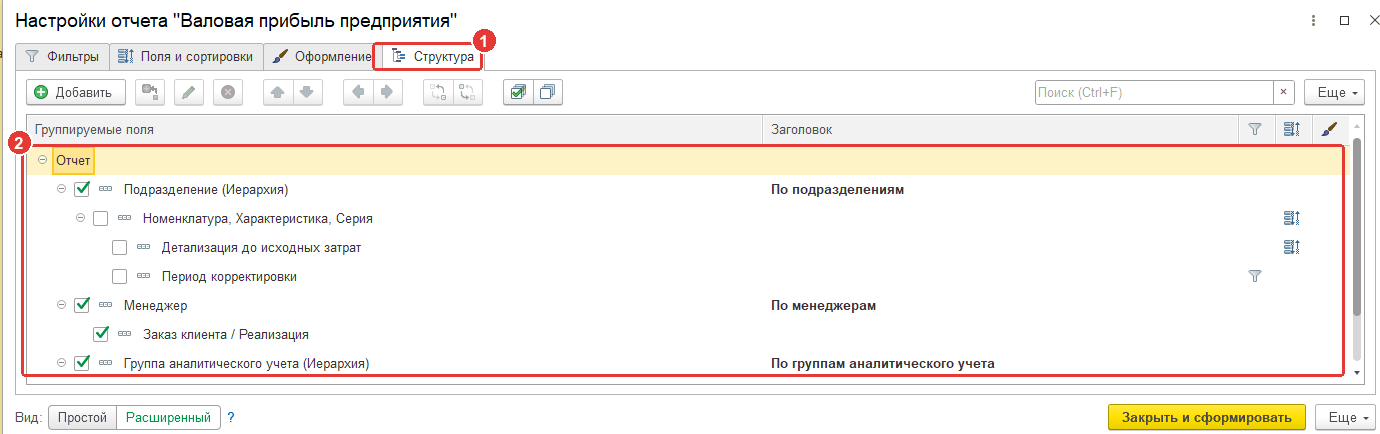Click the move down arrow icon

coord(306,92)
